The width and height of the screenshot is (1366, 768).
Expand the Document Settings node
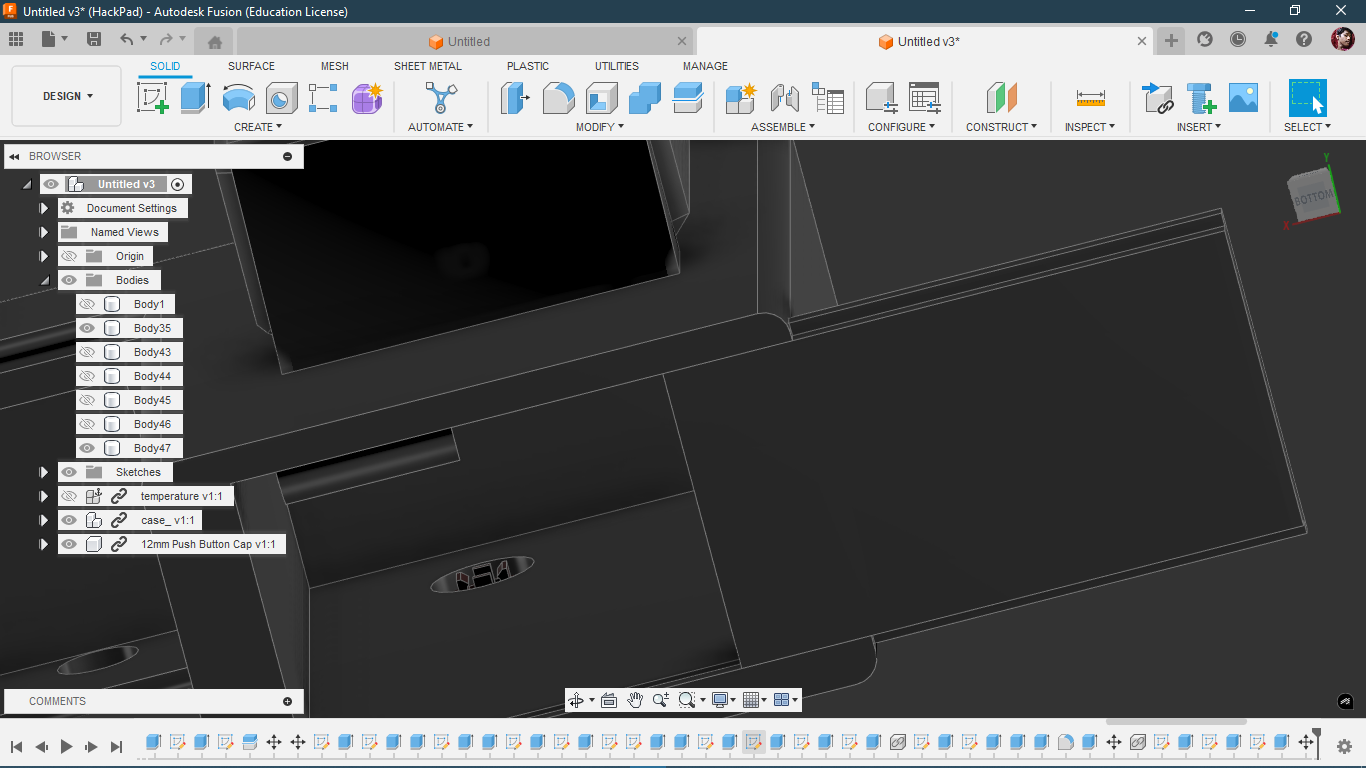(x=44, y=208)
